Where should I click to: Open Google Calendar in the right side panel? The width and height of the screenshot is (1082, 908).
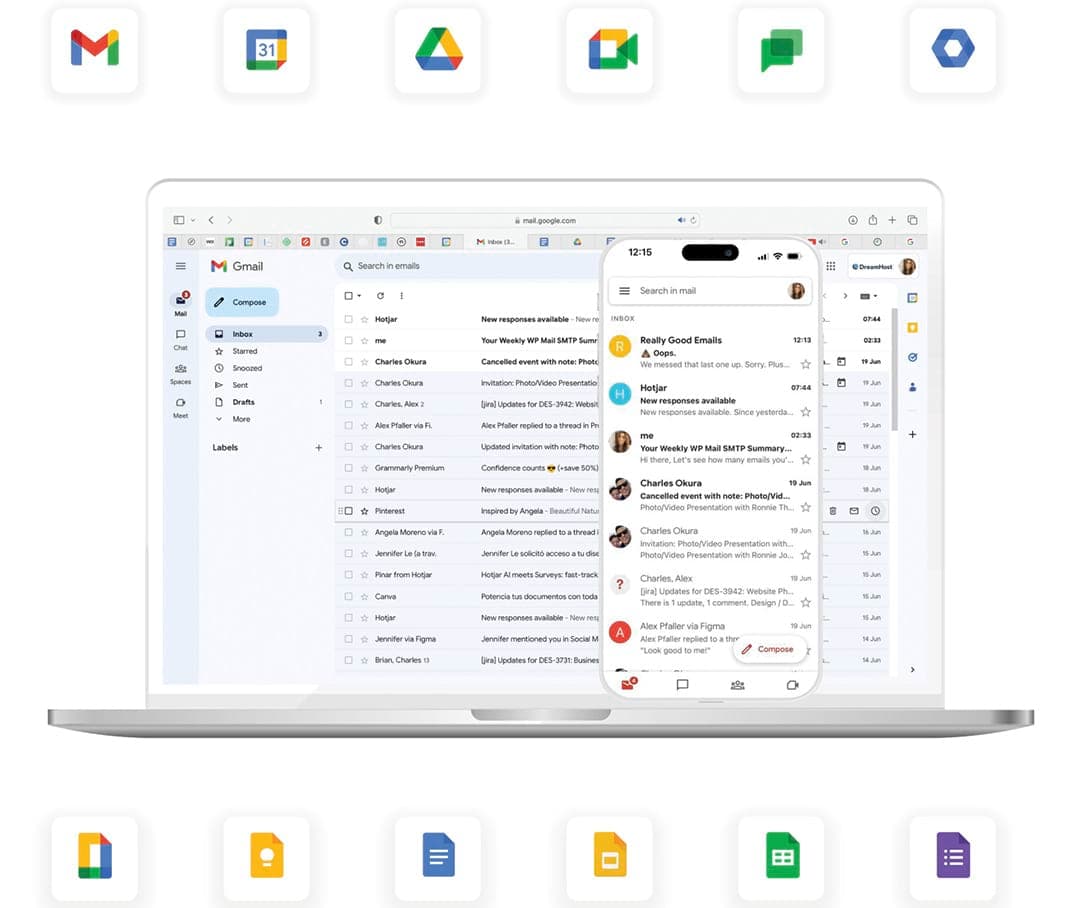pyautogui.click(x=912, y=296)
